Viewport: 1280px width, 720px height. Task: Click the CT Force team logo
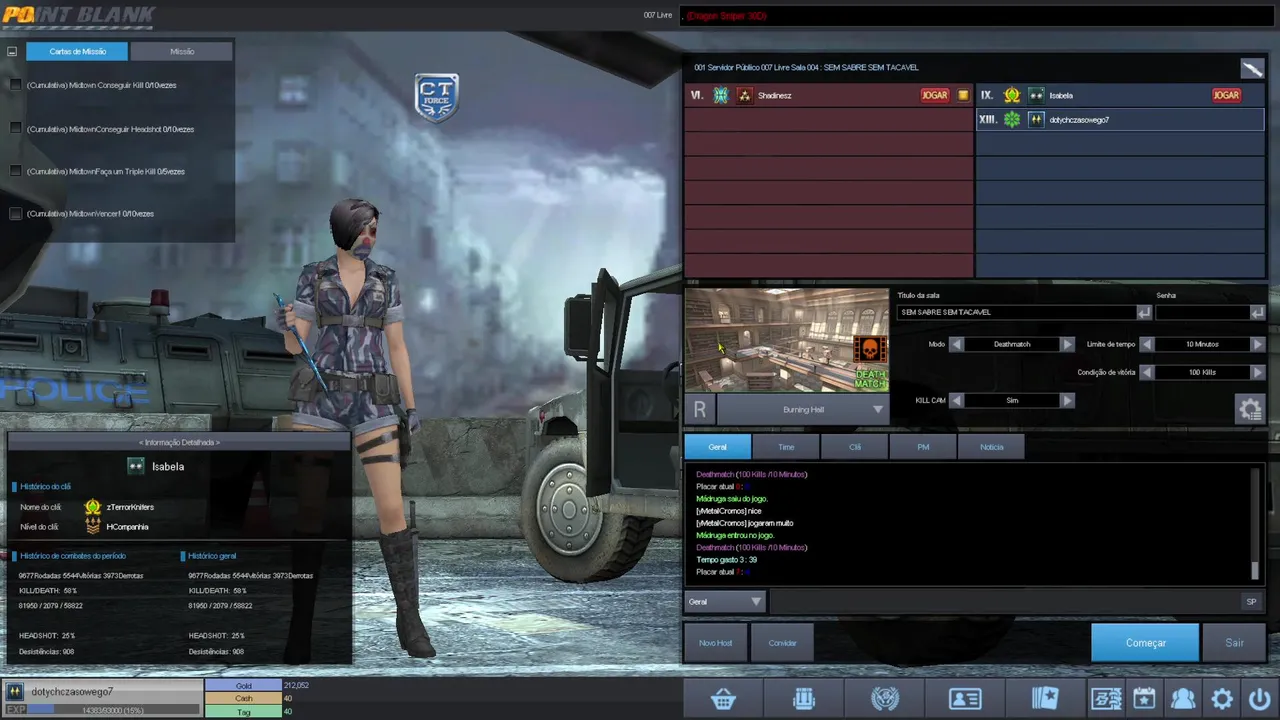[437, 97]
